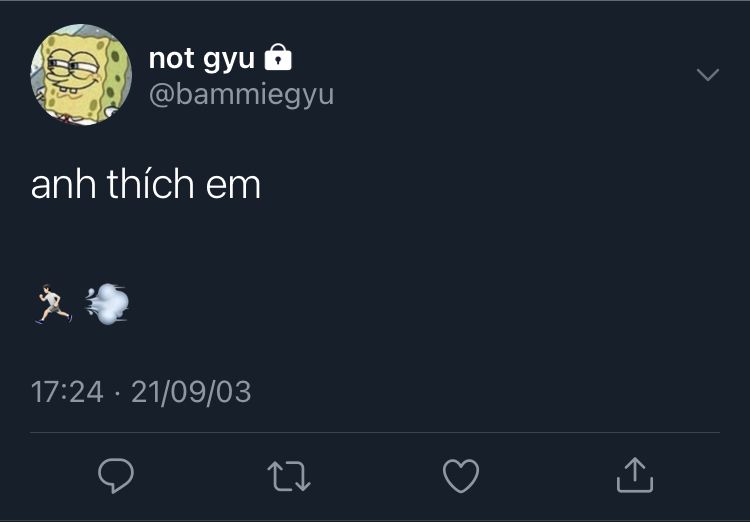Click the 21/09/03 date
This screenshot has height=522, width=750.
pos(191,392)
